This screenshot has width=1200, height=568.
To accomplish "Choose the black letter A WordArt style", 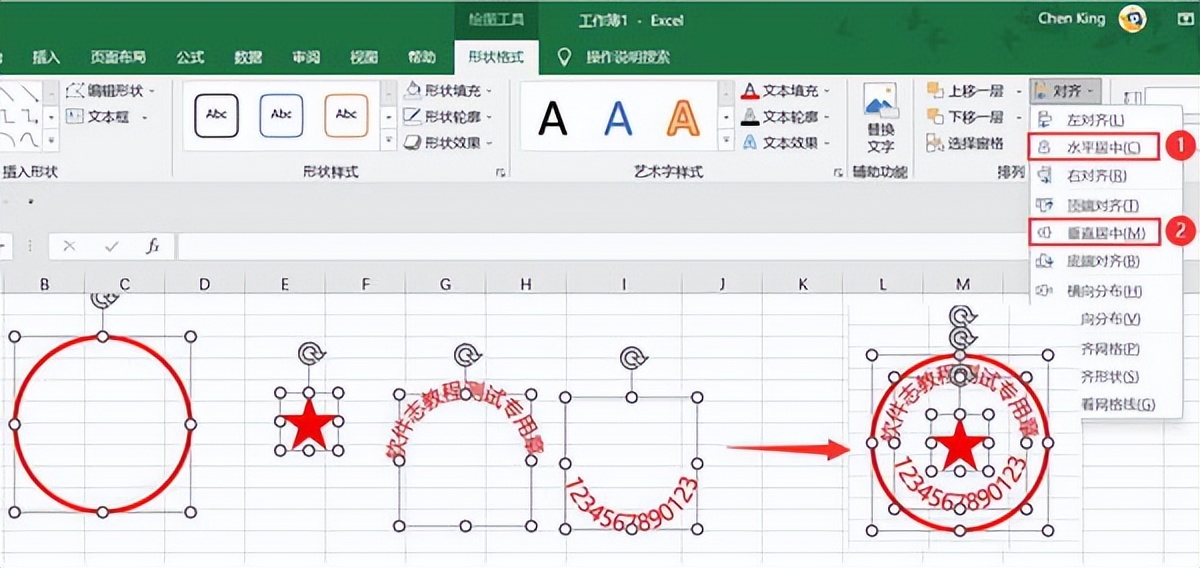I will [553, 119].
